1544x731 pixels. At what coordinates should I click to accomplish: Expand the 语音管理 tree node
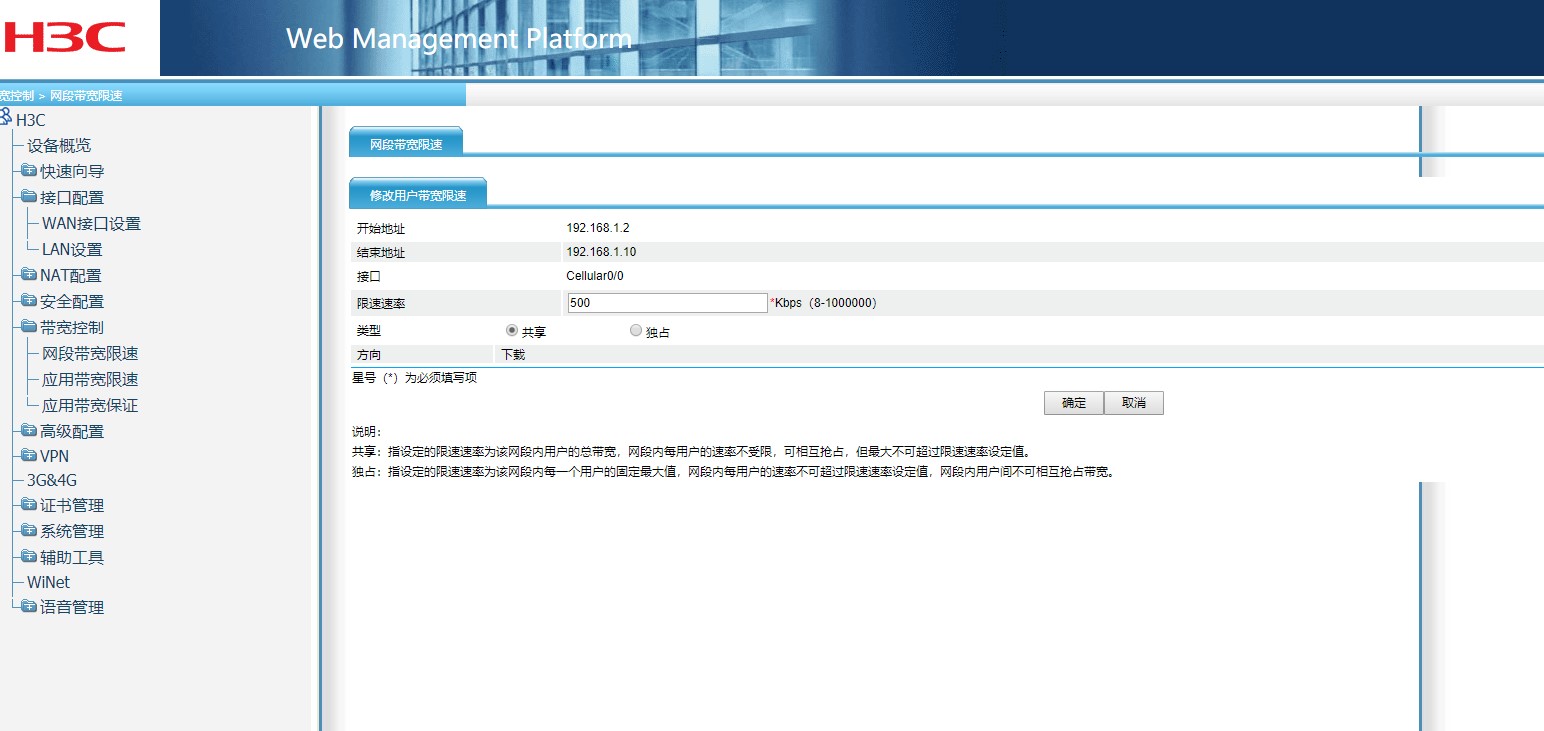[x=29, y=606]
